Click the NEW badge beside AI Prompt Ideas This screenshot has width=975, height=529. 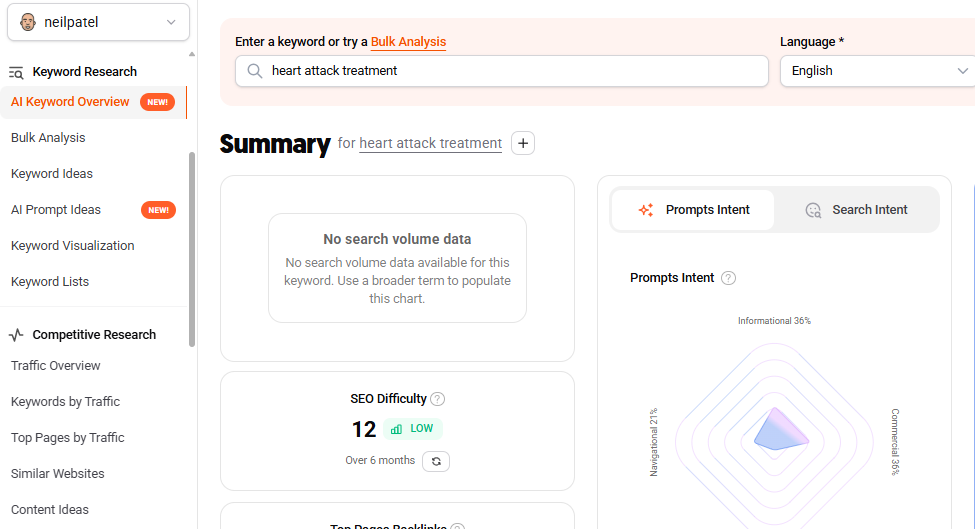click(x=159, y=210)
